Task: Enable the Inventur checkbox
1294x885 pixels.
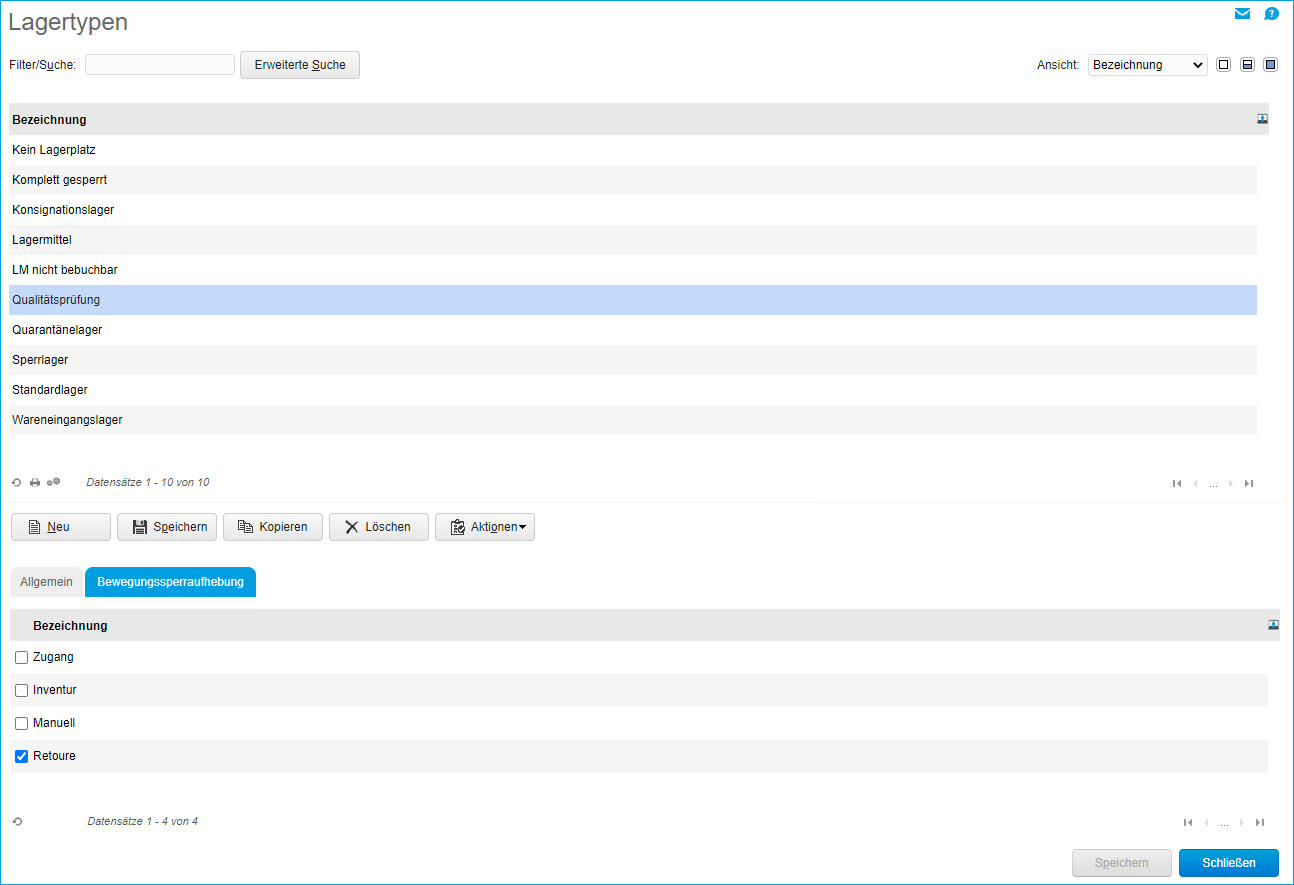Action: 22,691
